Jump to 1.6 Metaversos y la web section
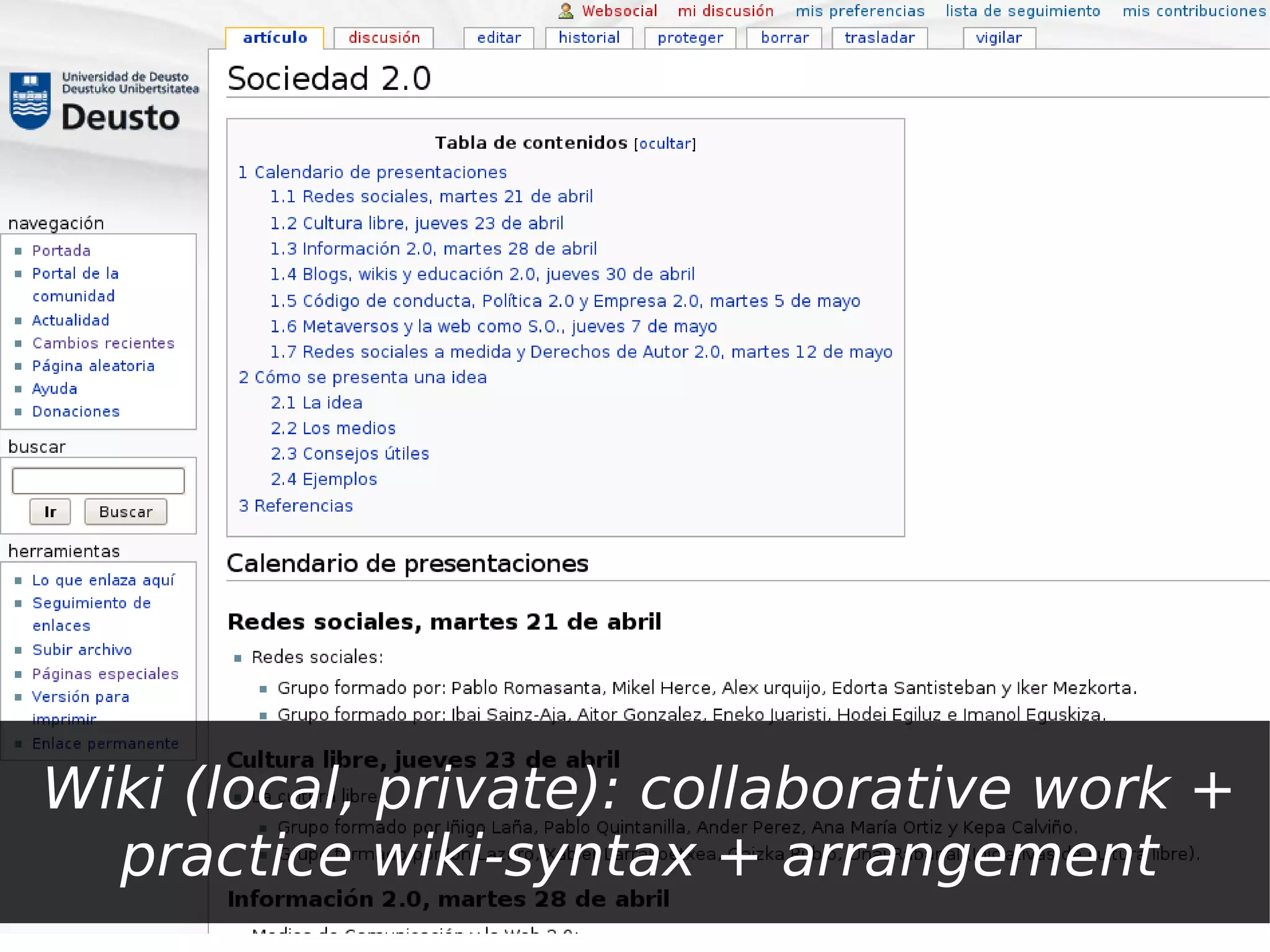This screenshot has height=952, width=1270. point(494,326)
